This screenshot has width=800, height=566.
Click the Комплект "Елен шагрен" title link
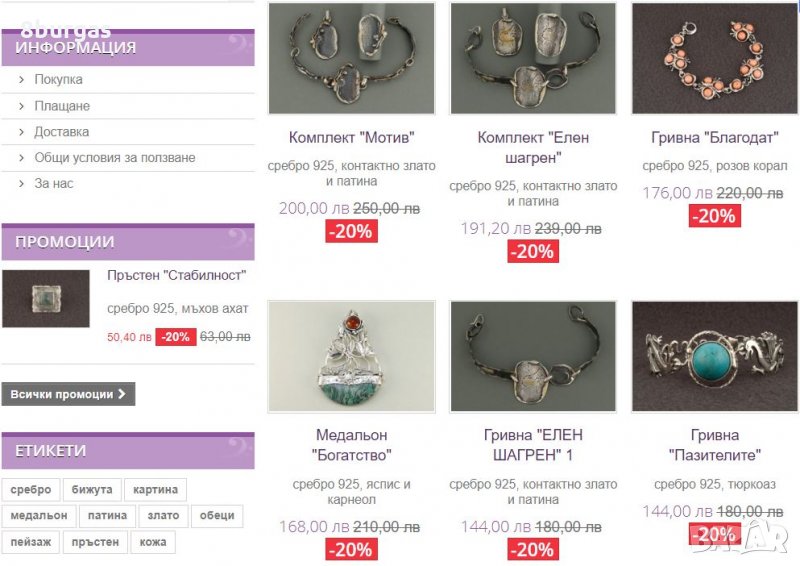(533, 147)
